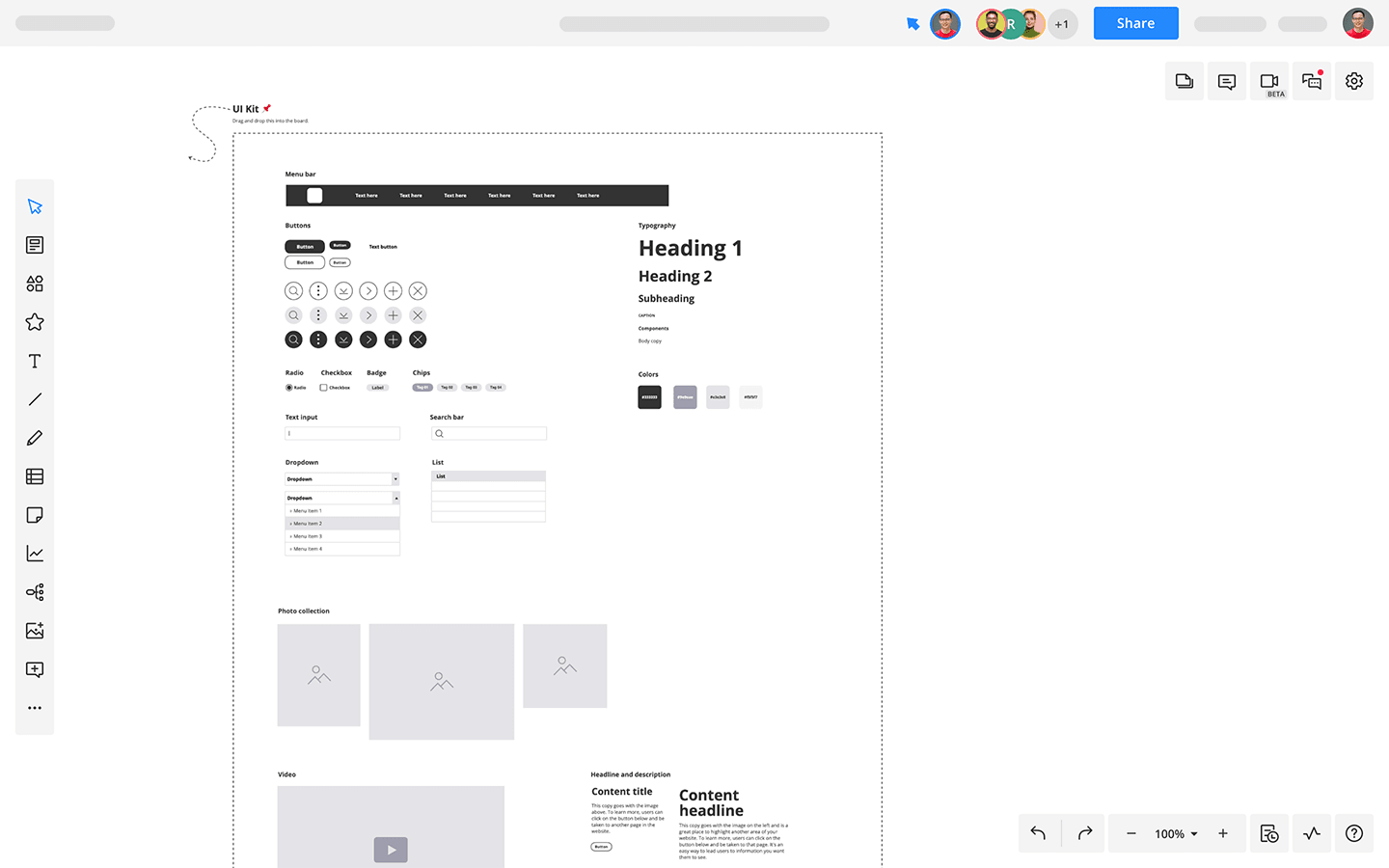Viewport: 1389px width, 868px height.
Task: Select the pointer selection tool
Action: point(35,206)
